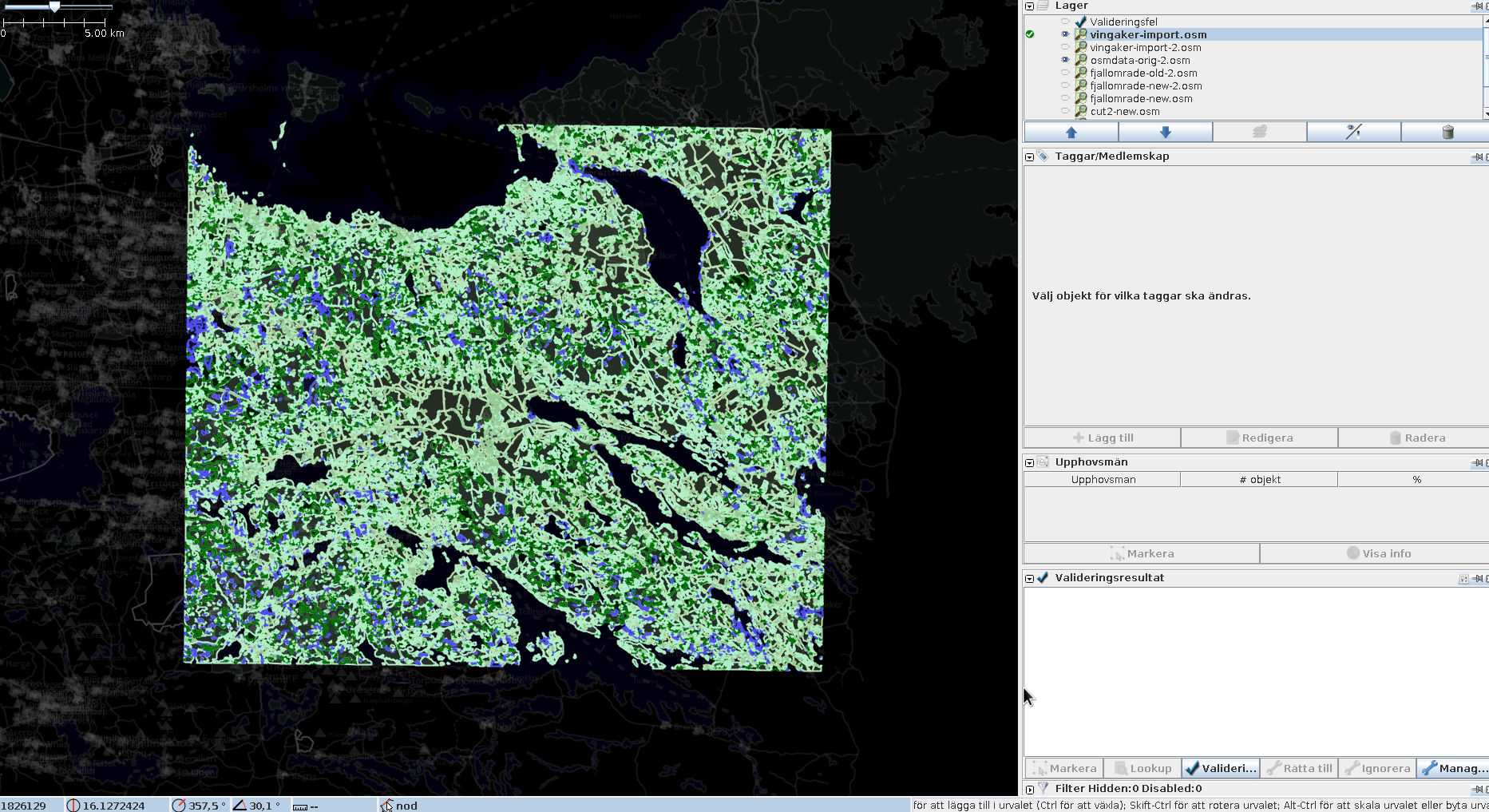Image resolution: width=1489 pixels, height=812 pixels.
Task: Collapse the Taggar/Medlemskap panel
Action: point(1030,156)
